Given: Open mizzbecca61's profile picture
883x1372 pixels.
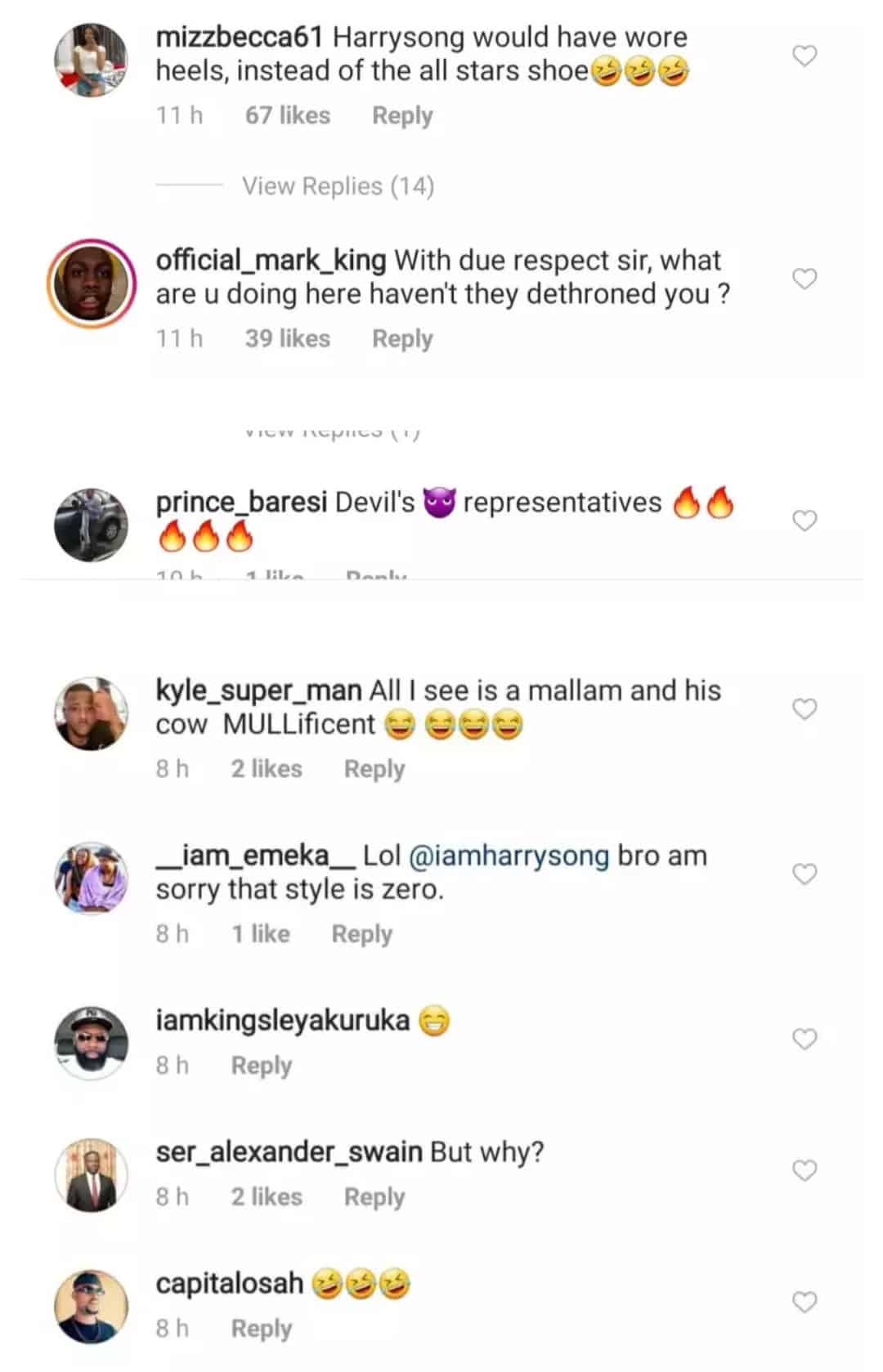Looking at the screenshot, I should 91,60.
